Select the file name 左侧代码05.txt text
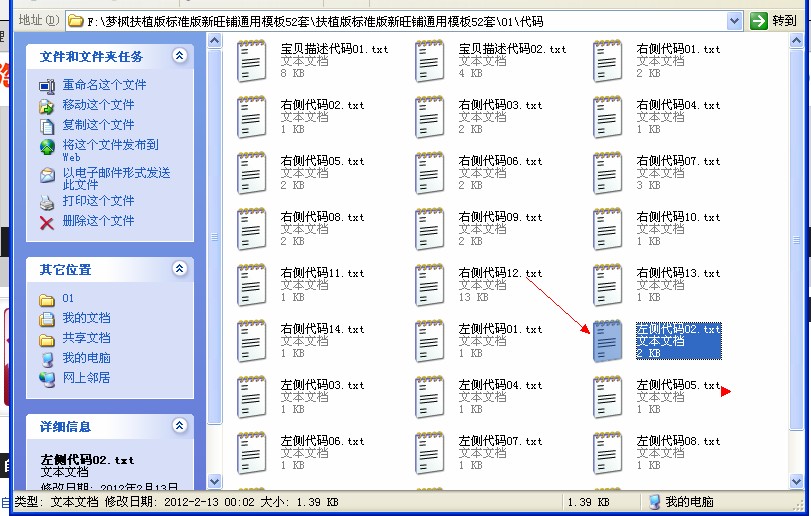This screenshot has height=516, width=811. [x=678, y=385]
